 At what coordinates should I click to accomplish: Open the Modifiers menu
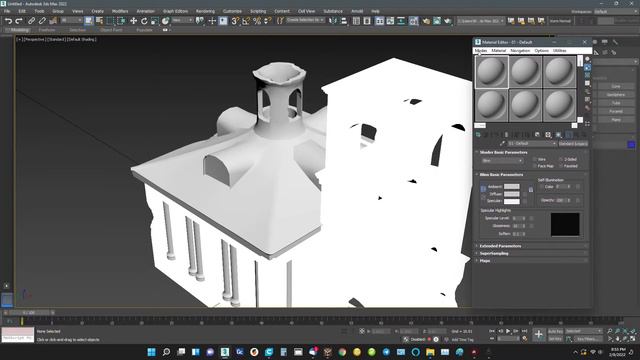[120, 11]
